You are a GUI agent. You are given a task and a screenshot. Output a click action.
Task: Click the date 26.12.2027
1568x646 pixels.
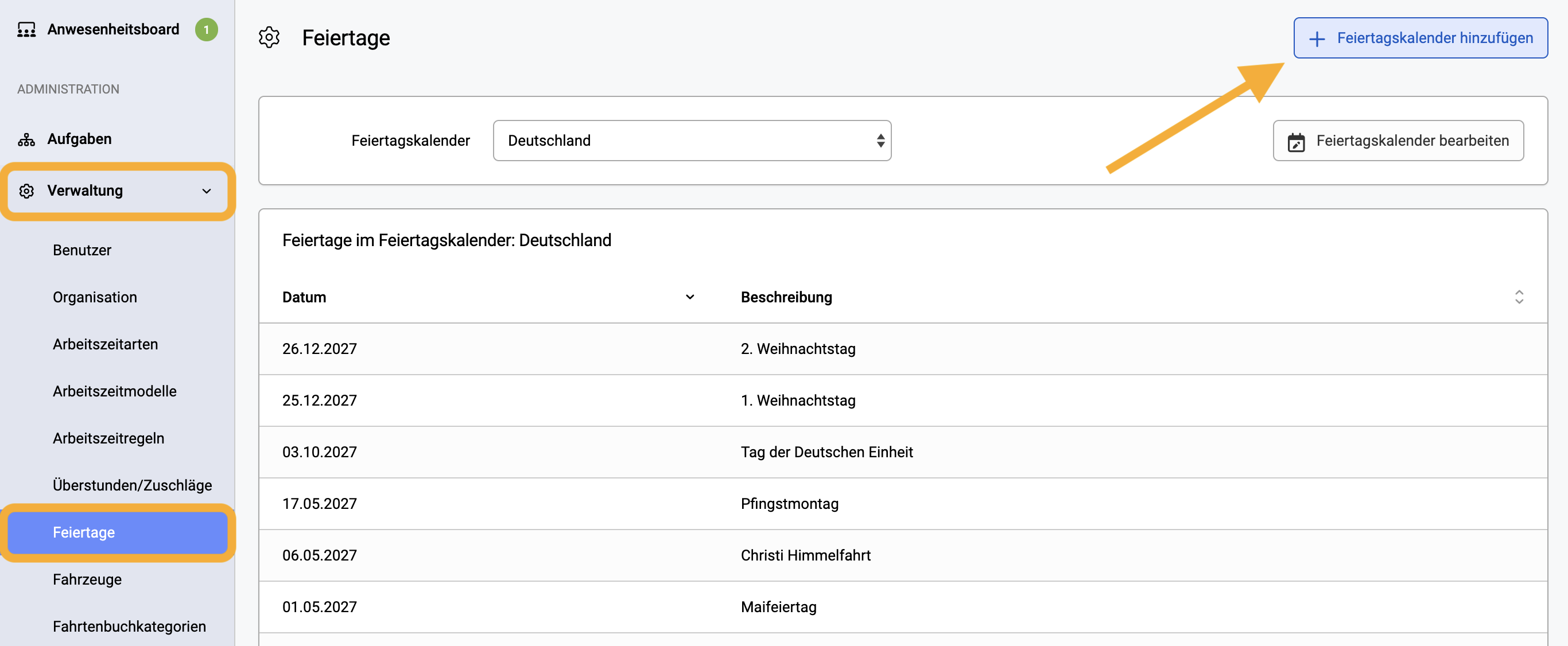(320, 349)
